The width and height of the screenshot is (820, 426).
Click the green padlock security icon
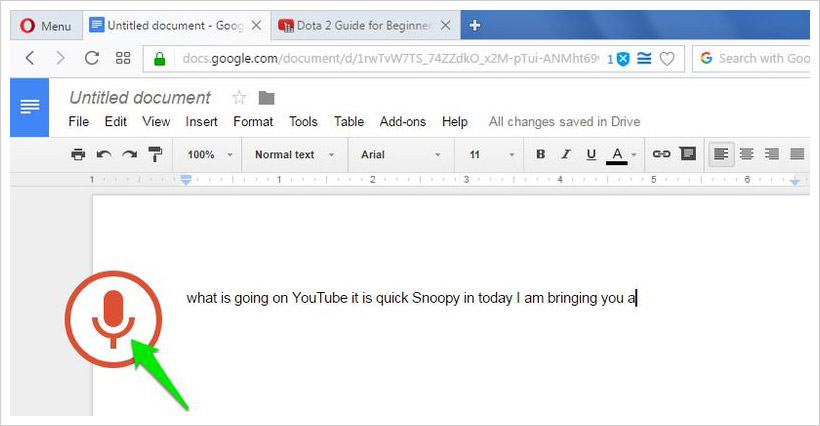click(x=160, y=59)
